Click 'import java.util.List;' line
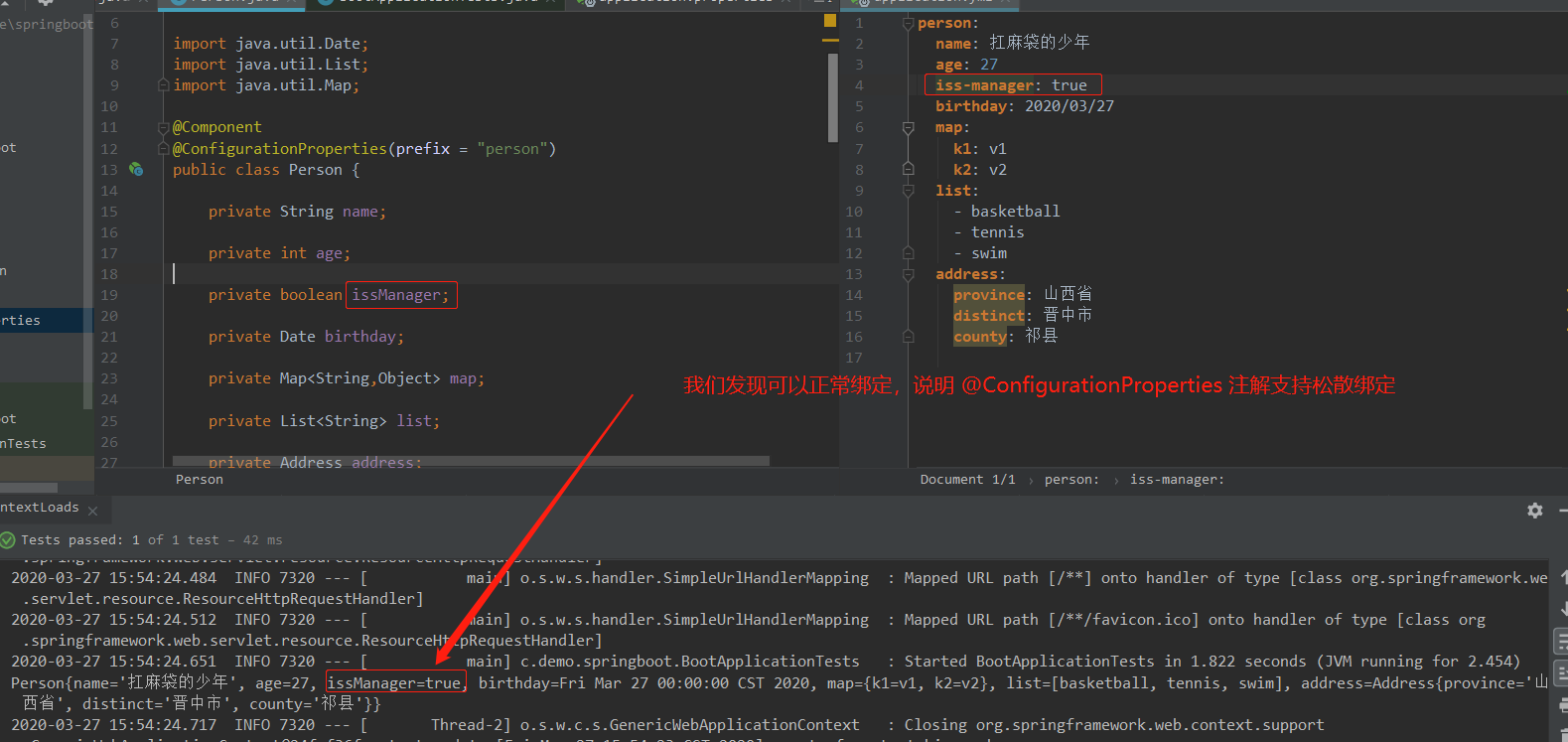 click(270, 65)
